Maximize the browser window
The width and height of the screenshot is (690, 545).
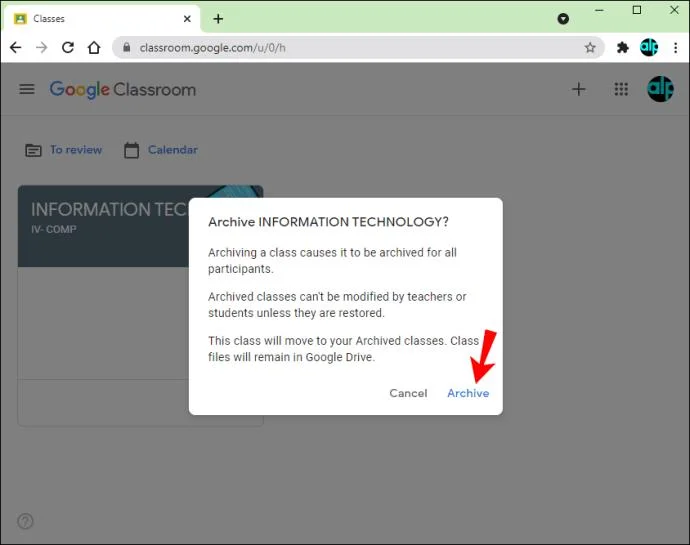pyautogui.click(x=636, y=10)
